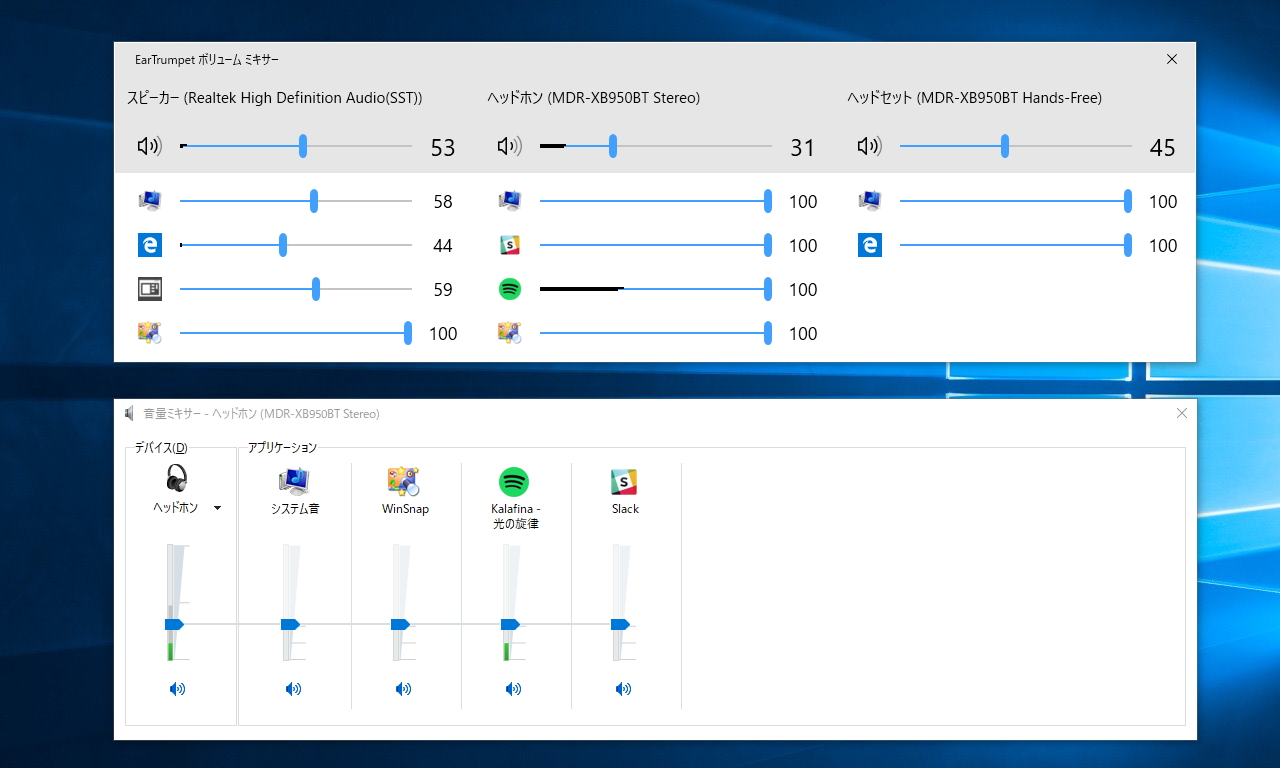This screenshot has height=768, width=1280.
Task: Mute Spotify Kalafina track in 音量ミキサー
Action: point(513,689)
